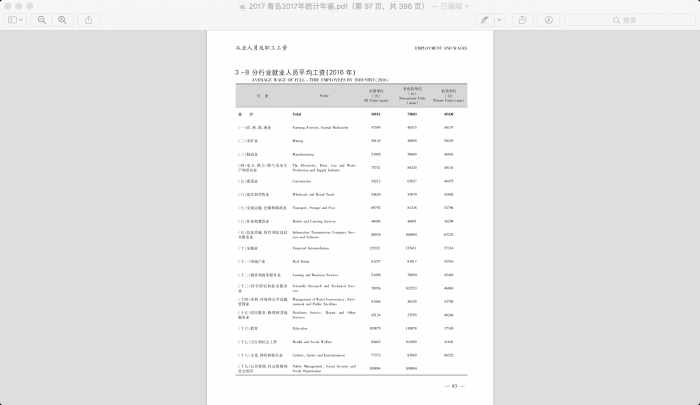Image resolution: width=700 pixels, height=405 pixels.
Task: Open the sidebar view options button
Action: [13, 20]
